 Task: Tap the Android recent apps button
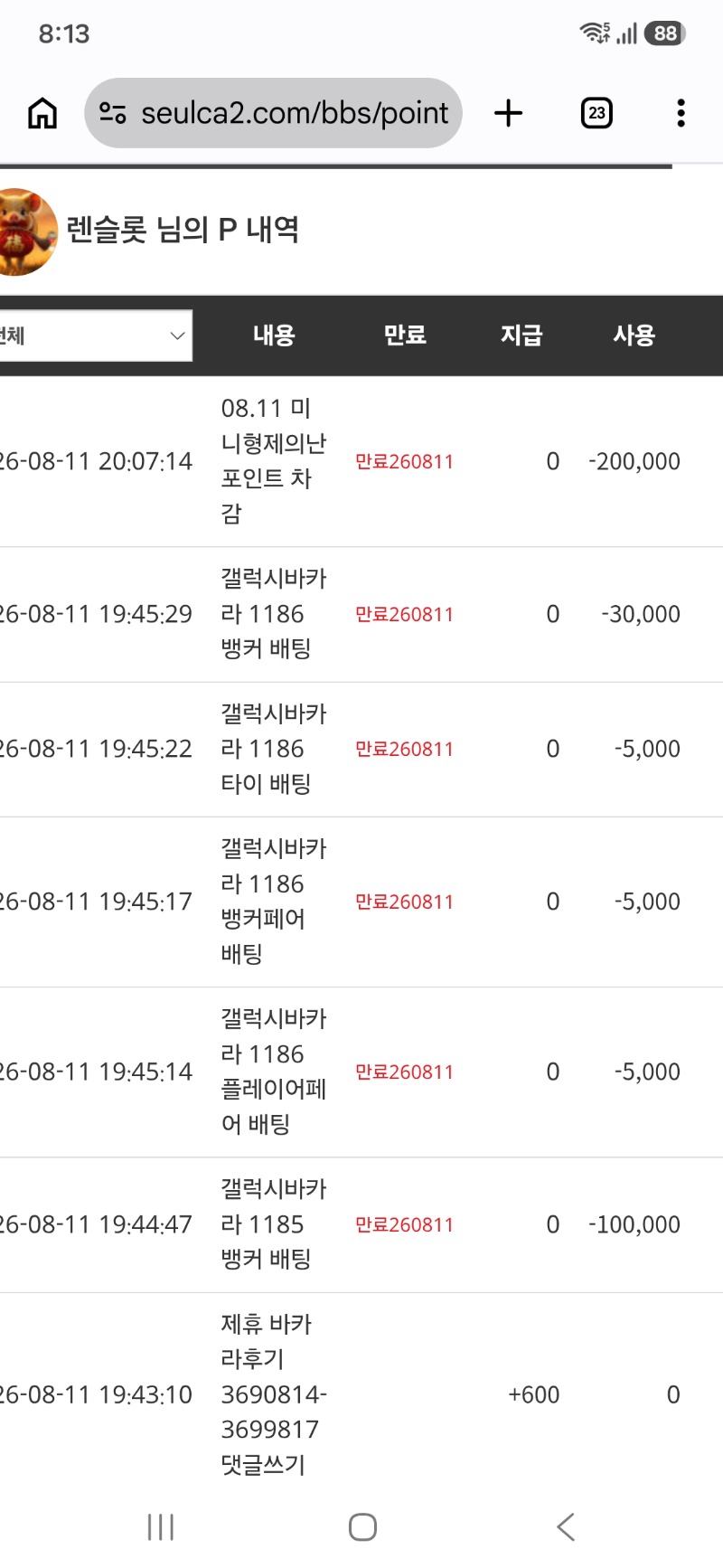(x=160, y=1527)
